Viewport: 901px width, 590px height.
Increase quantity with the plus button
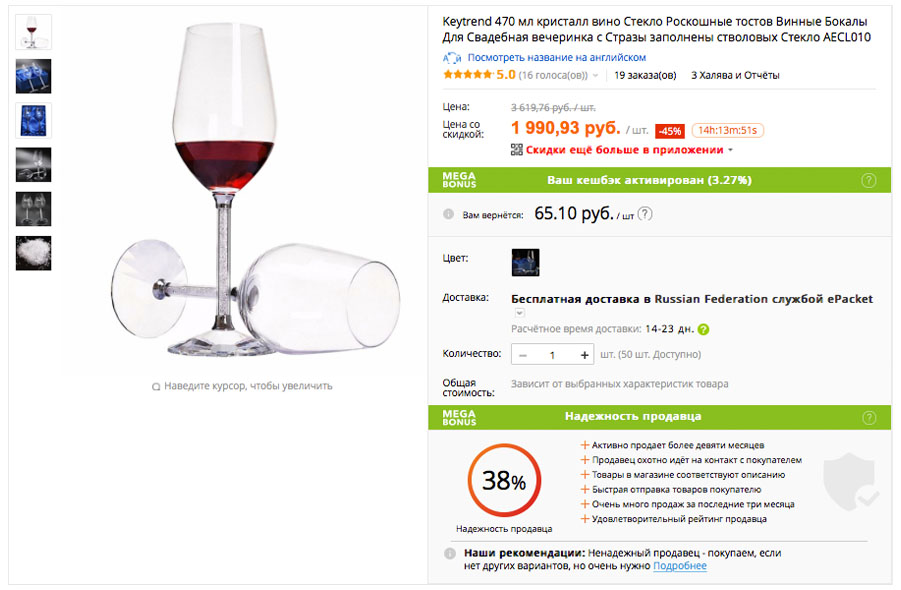click(x=585, y=355)
